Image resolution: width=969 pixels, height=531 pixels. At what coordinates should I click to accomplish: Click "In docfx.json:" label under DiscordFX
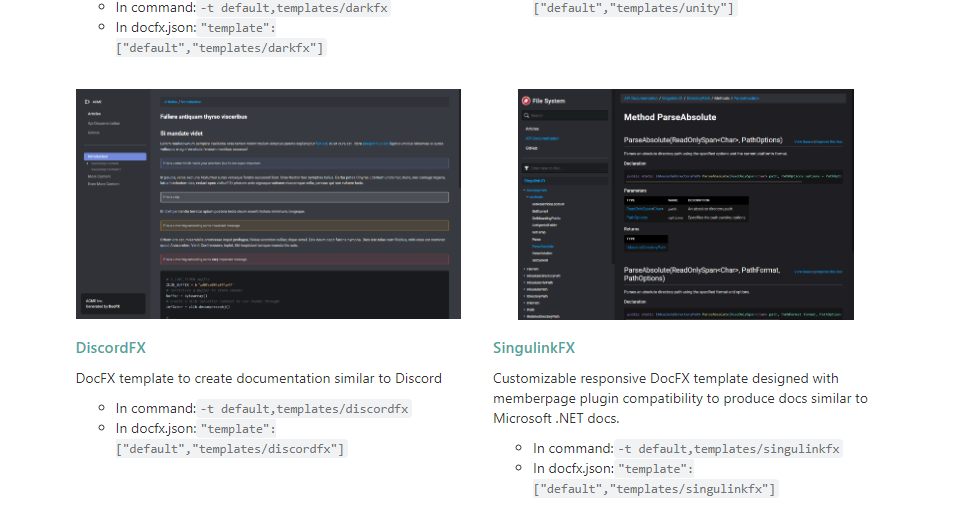(156, 428)
